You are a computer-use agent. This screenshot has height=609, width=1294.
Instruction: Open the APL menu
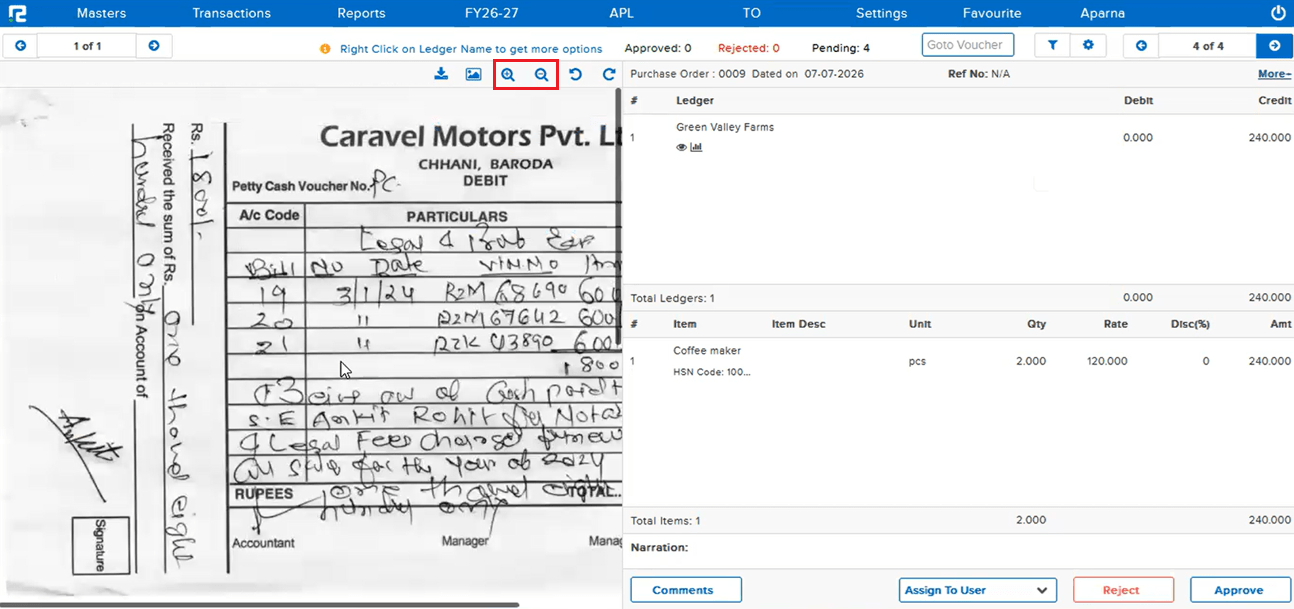pyautogui.click(x=621, y=13)
